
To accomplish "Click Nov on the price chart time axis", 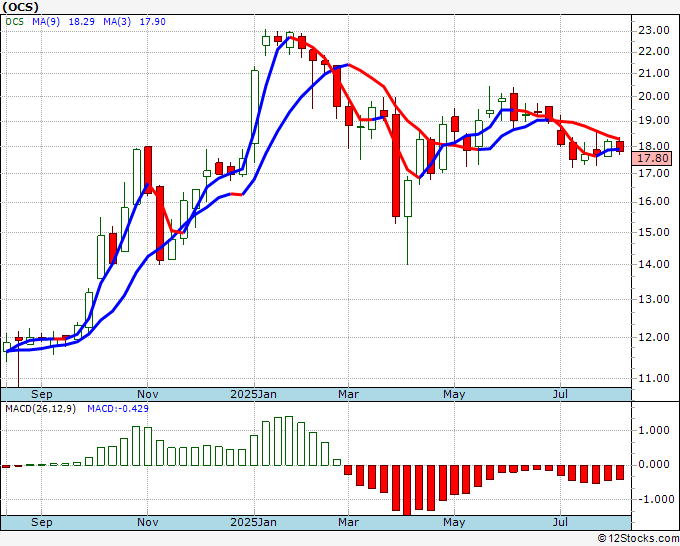I will [147, 394].
